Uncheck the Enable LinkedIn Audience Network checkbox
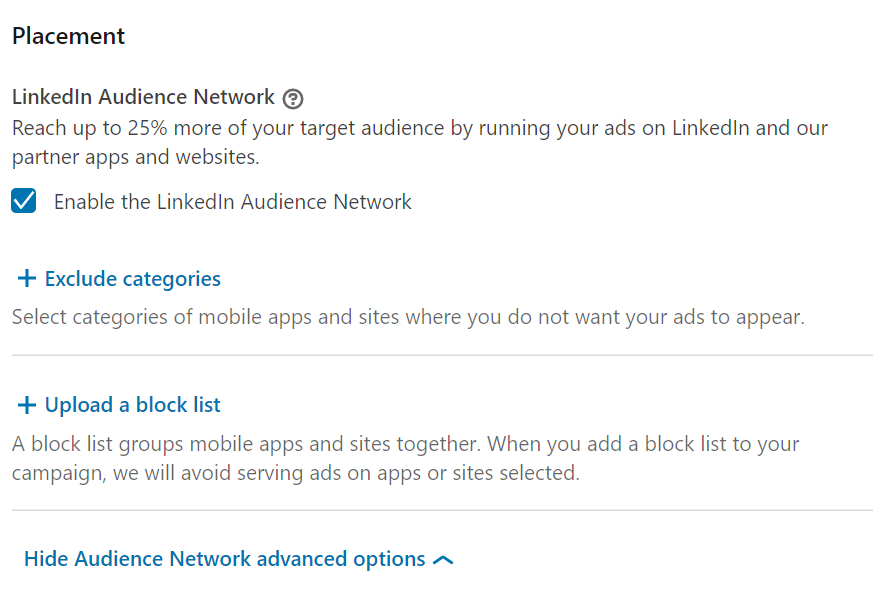Screen dimensions: 890x591 (24, 201)
